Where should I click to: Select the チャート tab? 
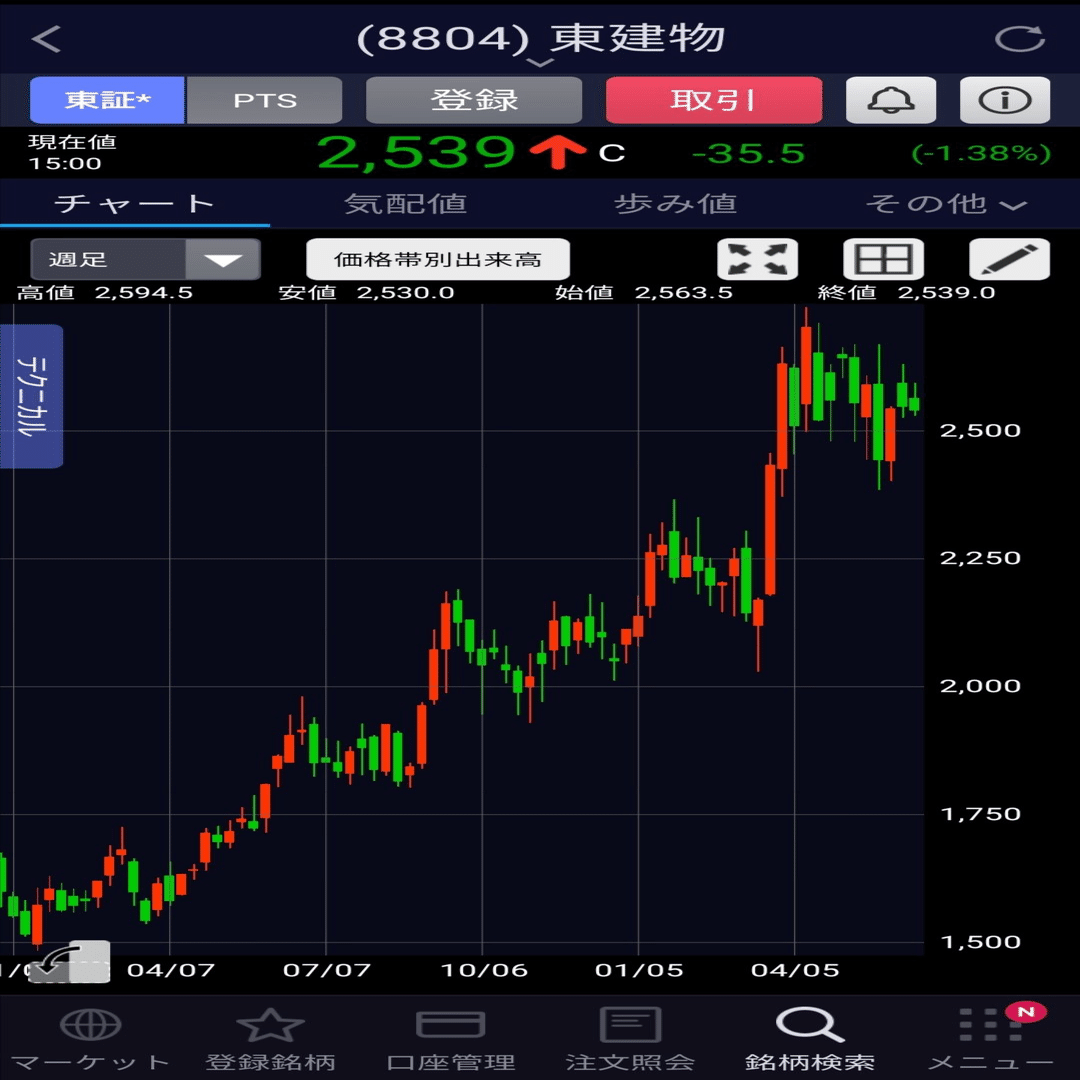pos(135,204)
